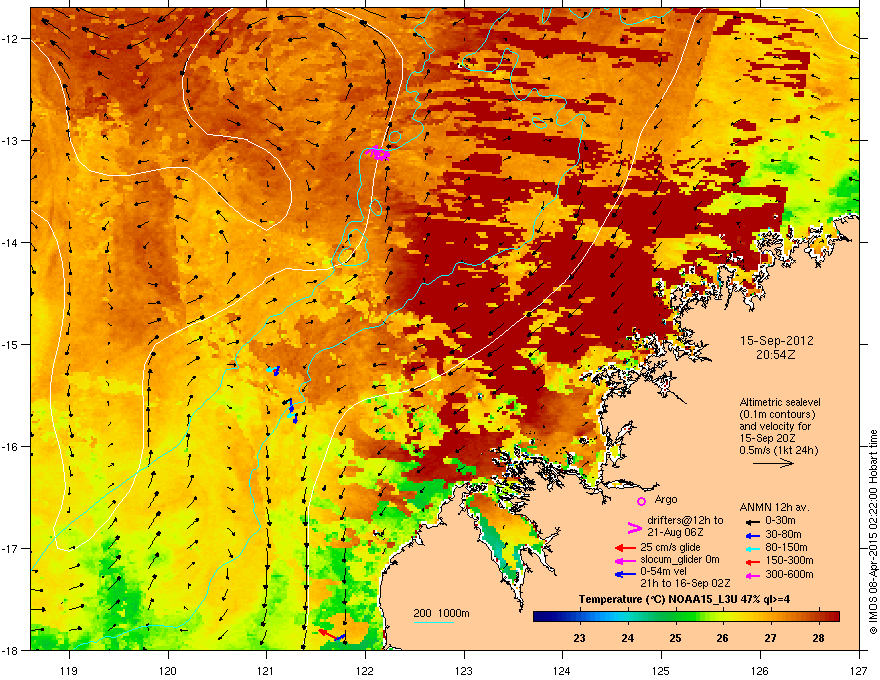Click the temperature color bar near 28°C

click(x=818, y=617)
